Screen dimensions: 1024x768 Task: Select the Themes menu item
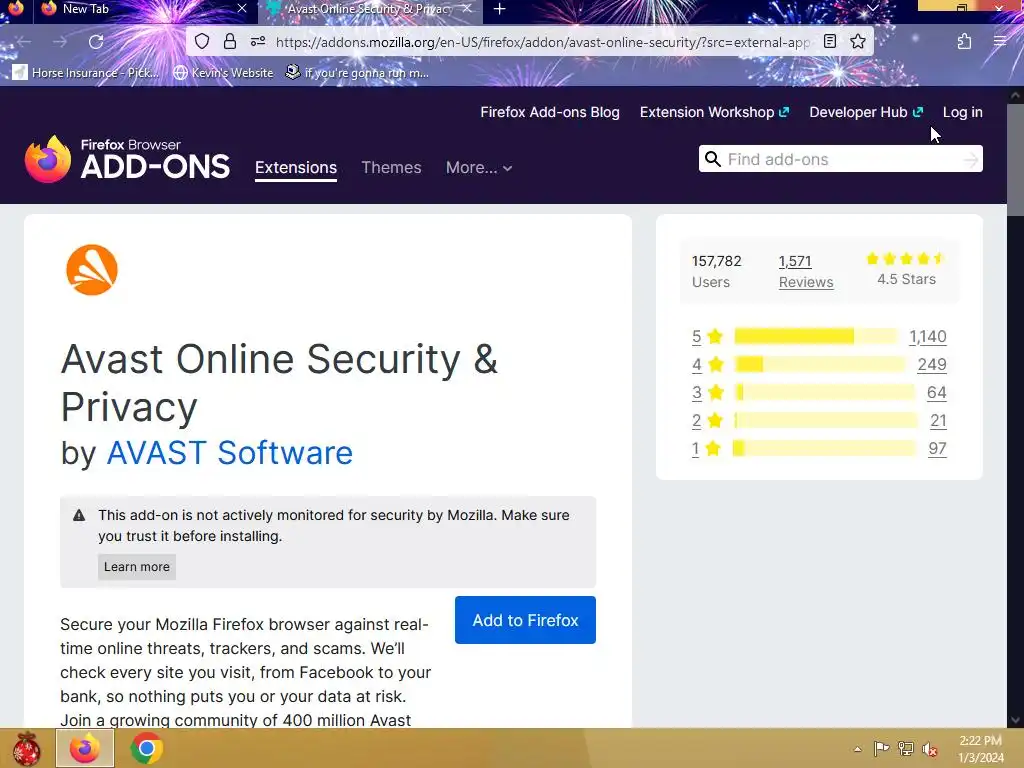[x=391, y=168]
